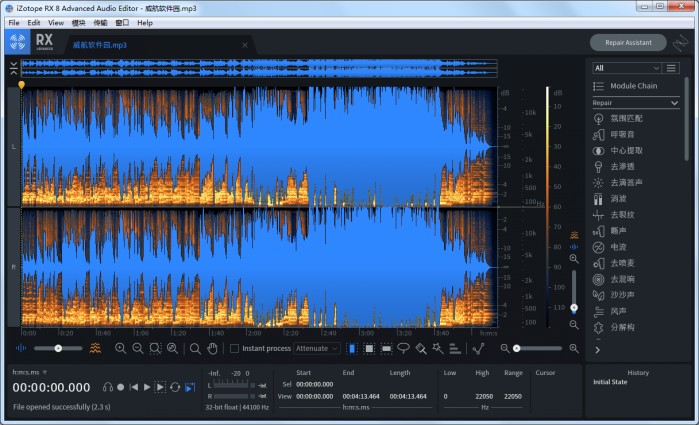Open the Help menu
Screen dimensions: 699x425
coord(145,23)
